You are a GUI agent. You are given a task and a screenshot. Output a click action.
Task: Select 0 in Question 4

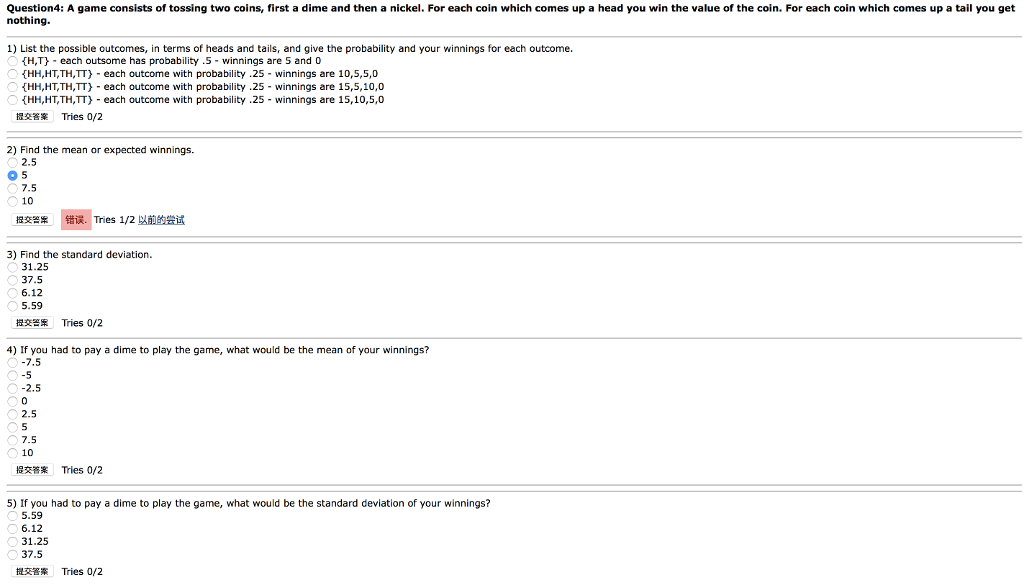click(x=11, y=401)
